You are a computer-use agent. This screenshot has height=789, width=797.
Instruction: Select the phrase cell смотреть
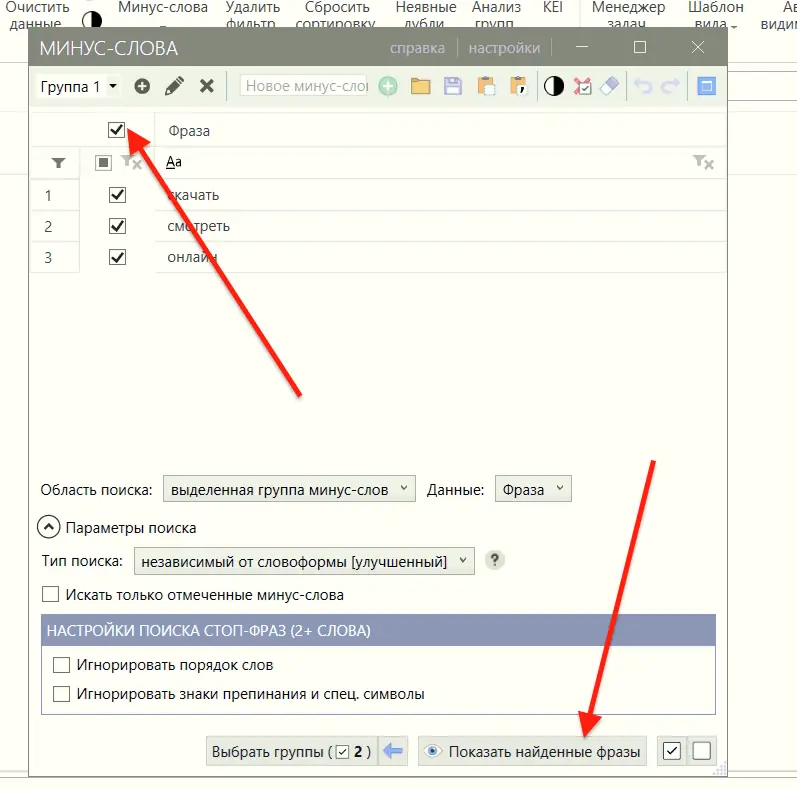440,226
